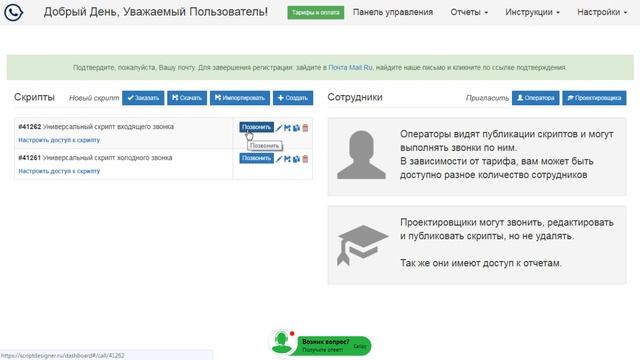Screen dimensions: 640x360
Task: Click the greeting Добрый День, Уважаемый Пользователь!
Action: (x=156, y=12)
